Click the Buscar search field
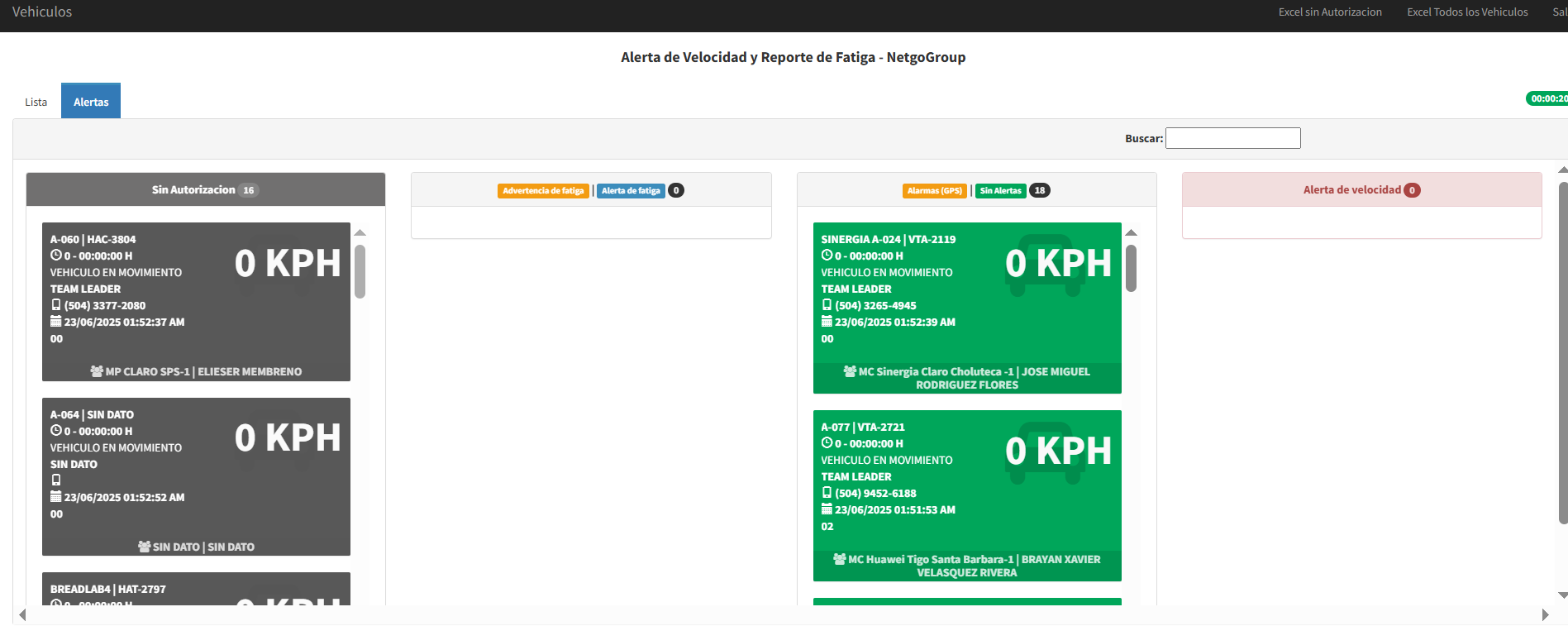 point(1232,138)
